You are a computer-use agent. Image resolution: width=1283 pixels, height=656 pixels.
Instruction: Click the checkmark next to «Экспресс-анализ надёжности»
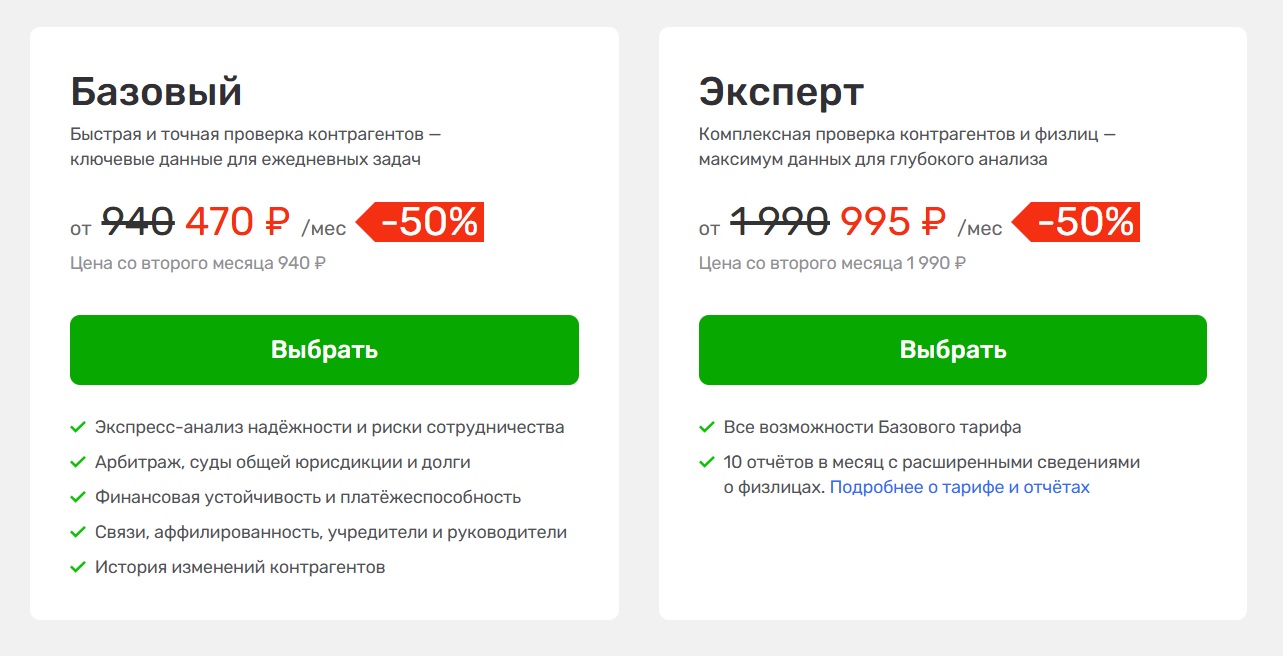[x=78, y=426]
